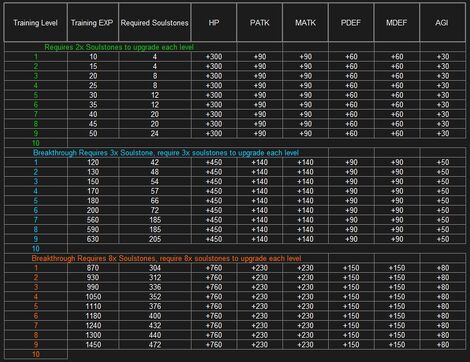Click the MATK column header
Image resolution: width=470 pixels, height=362 pixels.
(305, 23)
